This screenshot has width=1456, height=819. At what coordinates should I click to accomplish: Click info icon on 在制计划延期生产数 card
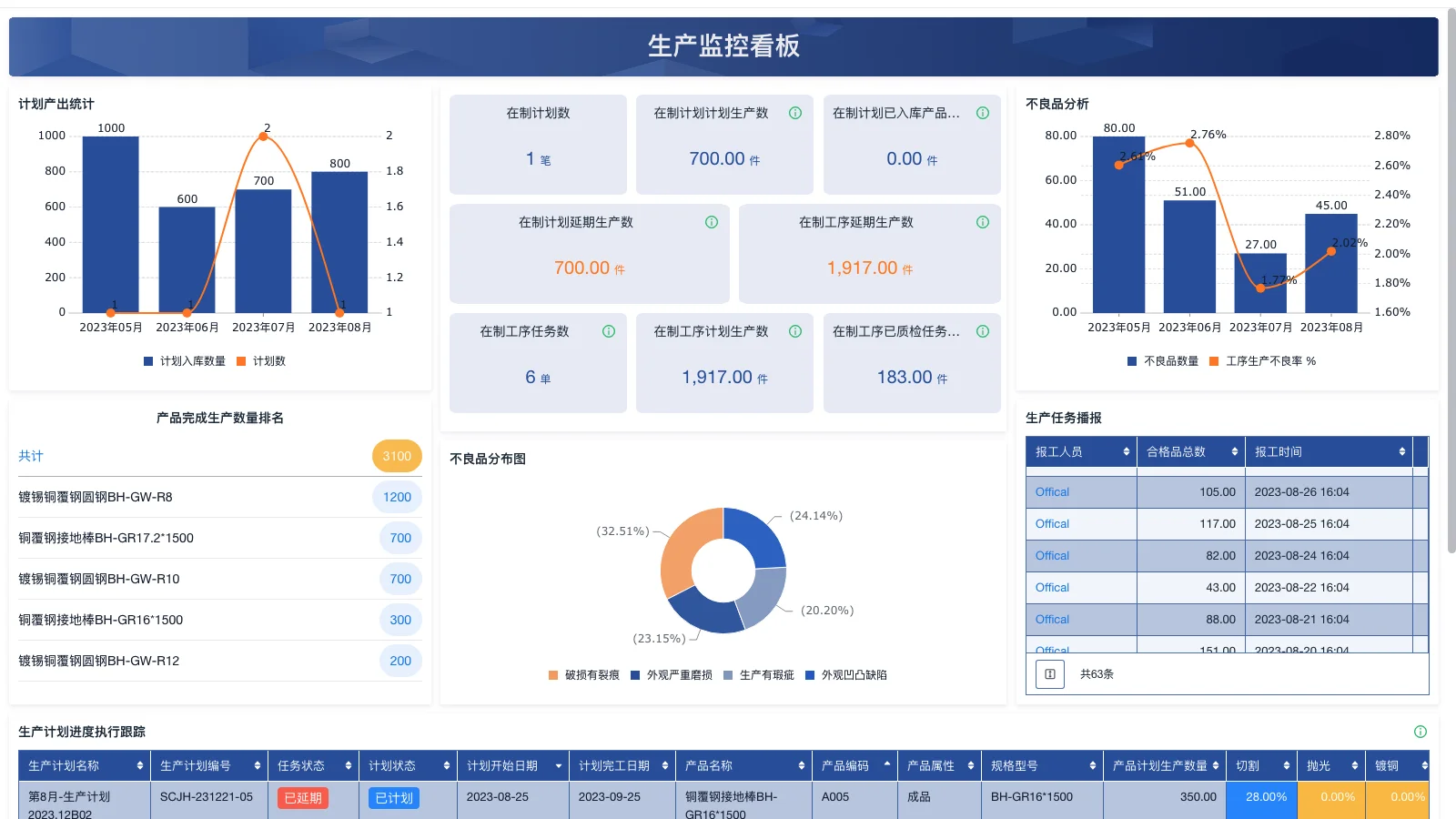tap(711, 221)
